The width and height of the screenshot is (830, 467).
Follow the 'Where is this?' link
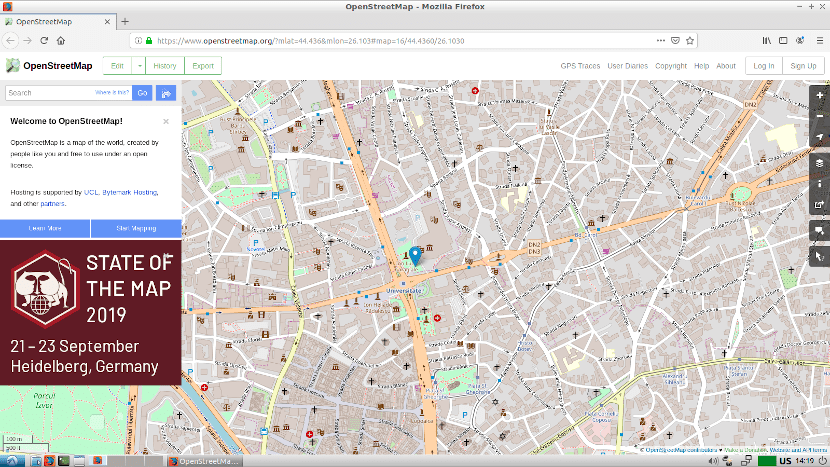tap(112, 93)
